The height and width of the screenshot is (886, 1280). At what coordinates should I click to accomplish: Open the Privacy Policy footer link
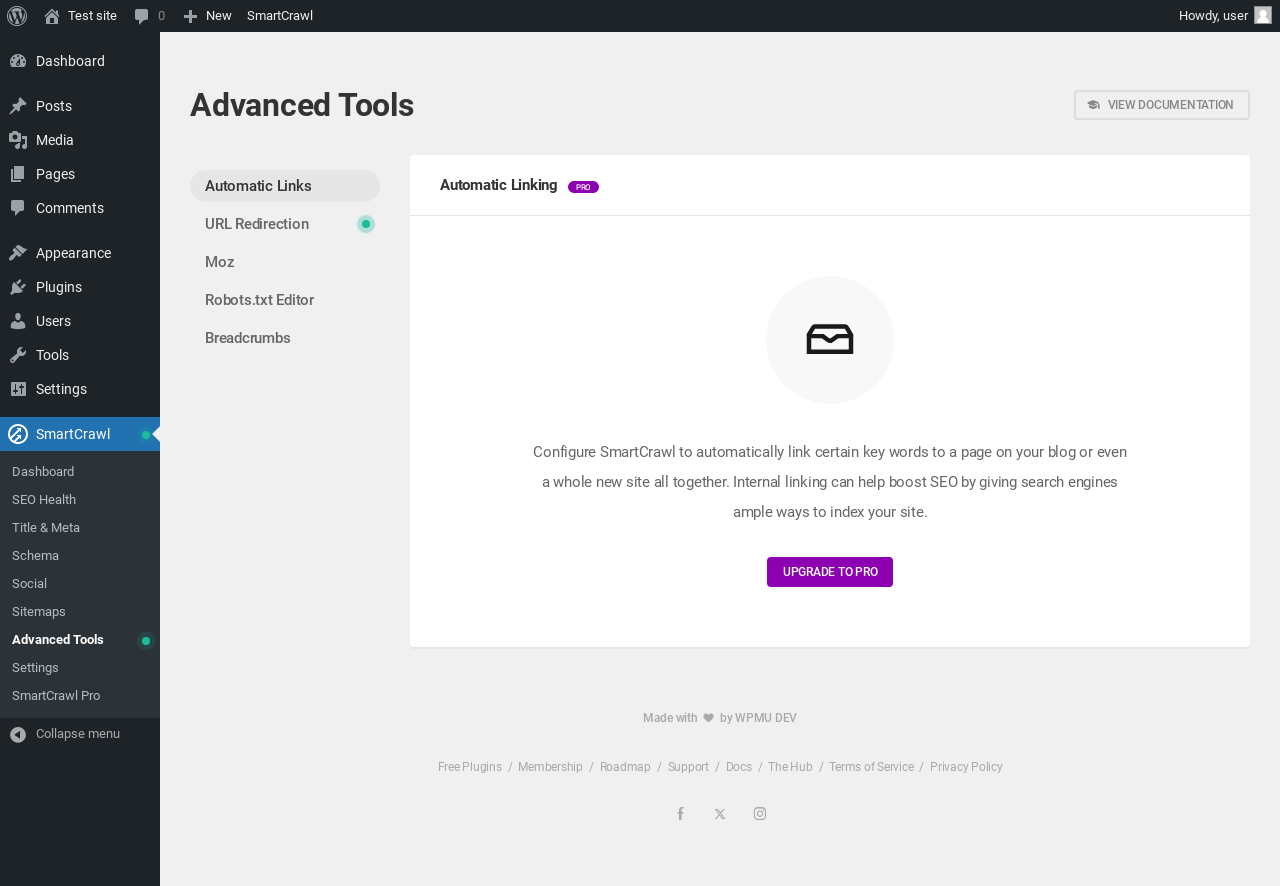(x=966, y=767)
